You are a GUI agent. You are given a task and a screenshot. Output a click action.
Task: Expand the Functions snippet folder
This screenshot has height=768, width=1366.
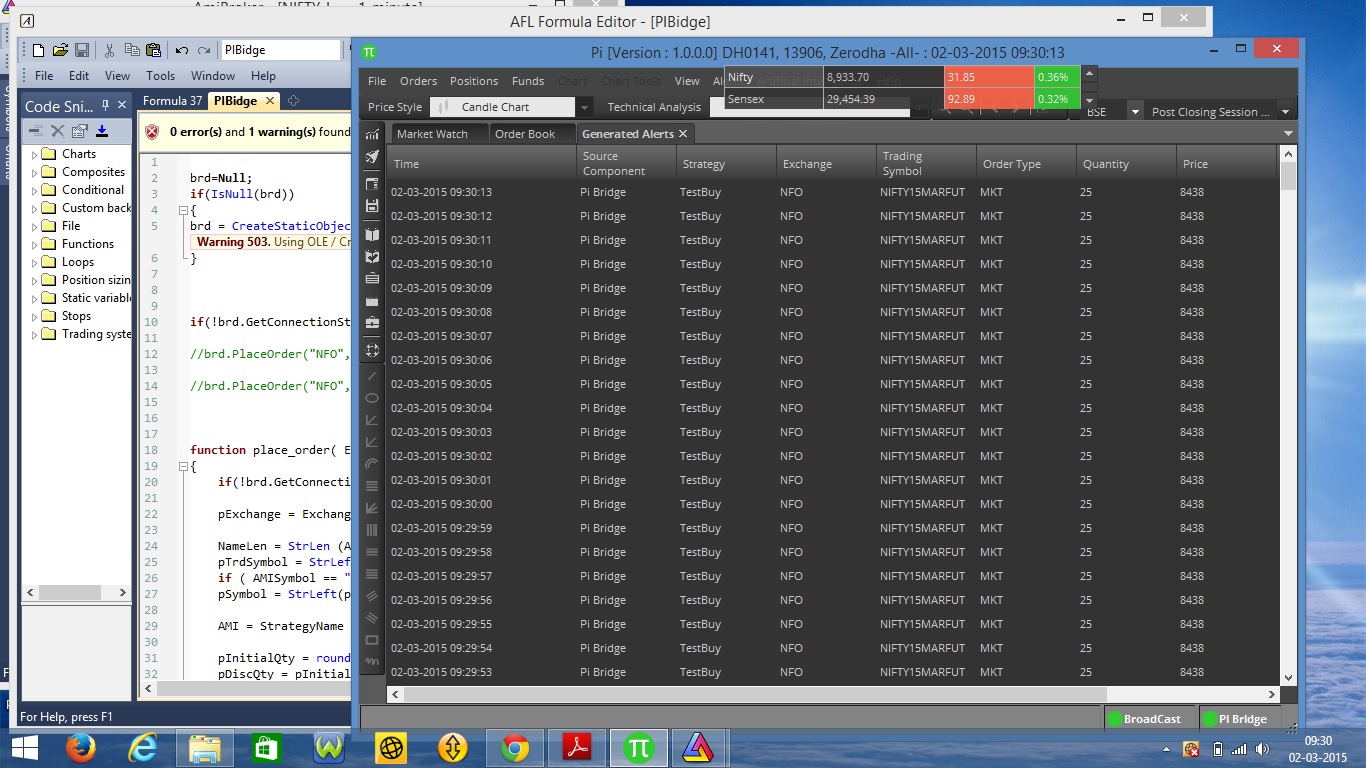pos(35,244)
